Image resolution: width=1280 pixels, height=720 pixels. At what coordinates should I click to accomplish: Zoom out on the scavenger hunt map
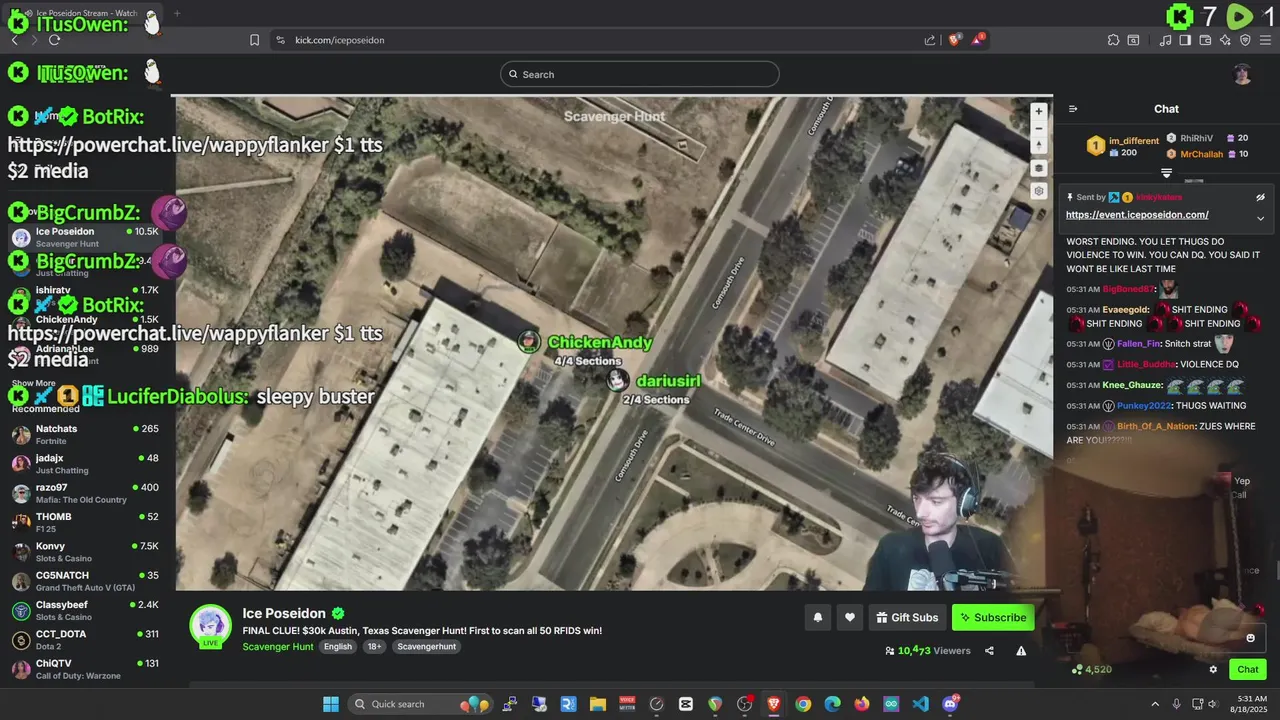(1039, 128)
